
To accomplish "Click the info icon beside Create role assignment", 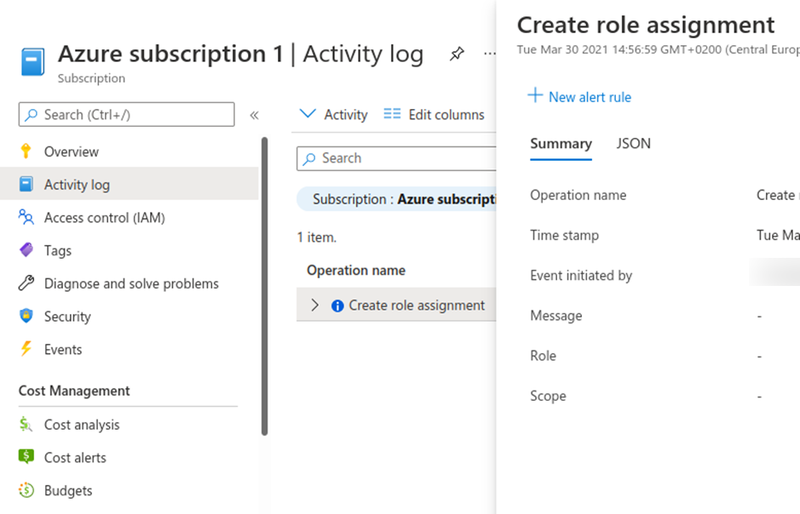I will point(337,306).
